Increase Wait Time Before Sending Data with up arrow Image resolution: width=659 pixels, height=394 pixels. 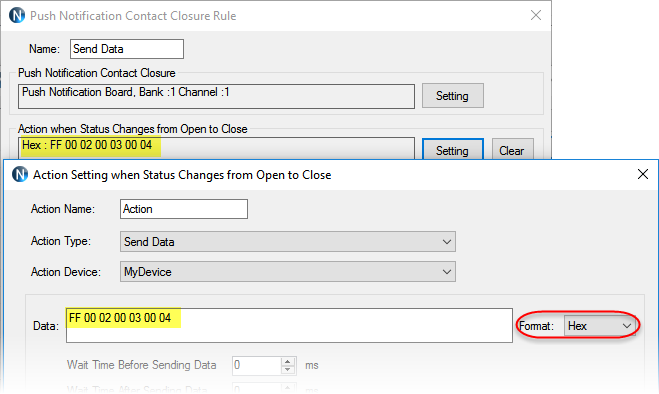(x=288, y=361)
